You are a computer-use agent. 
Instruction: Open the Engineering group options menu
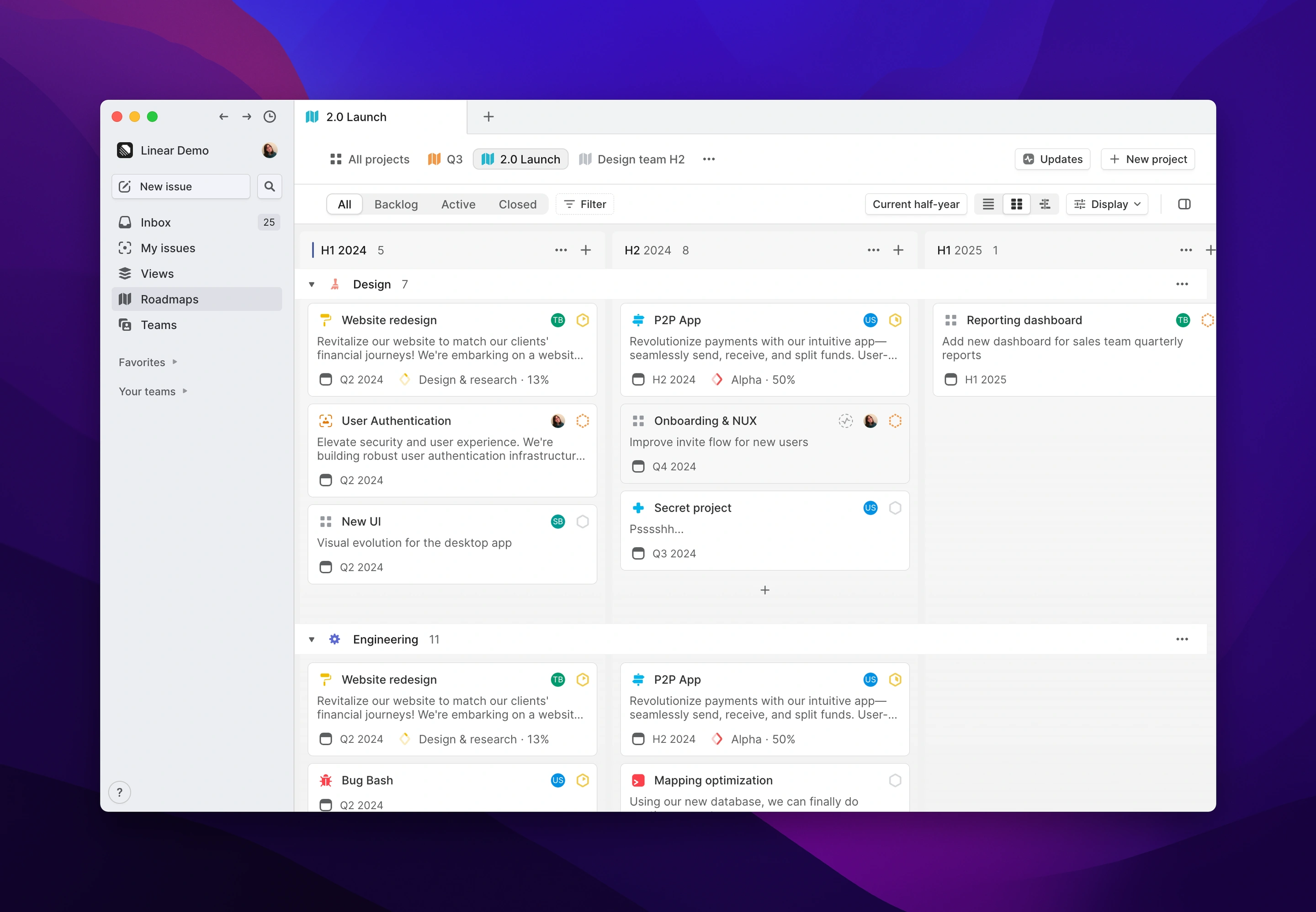coord(1182,639)
